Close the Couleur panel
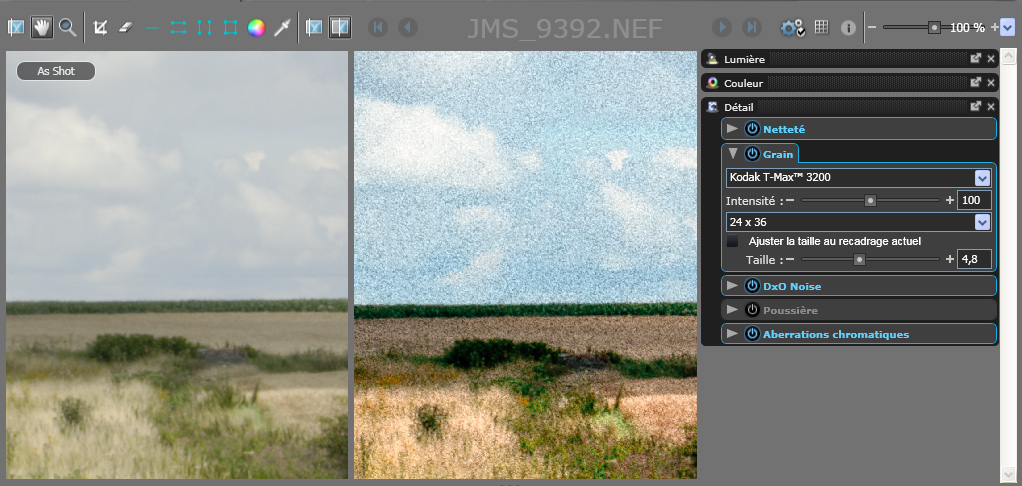 tap(991, 83)
